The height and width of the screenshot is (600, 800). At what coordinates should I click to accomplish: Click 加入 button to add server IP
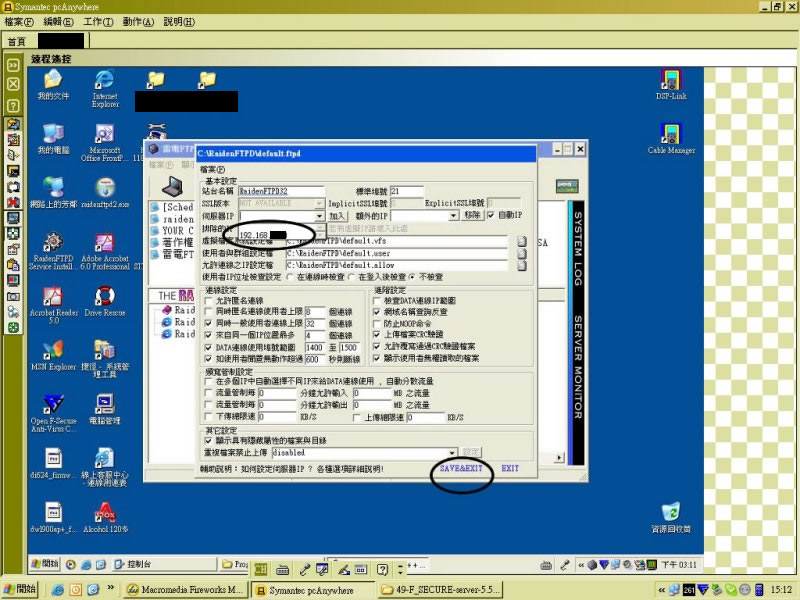(x=337, y=216)
